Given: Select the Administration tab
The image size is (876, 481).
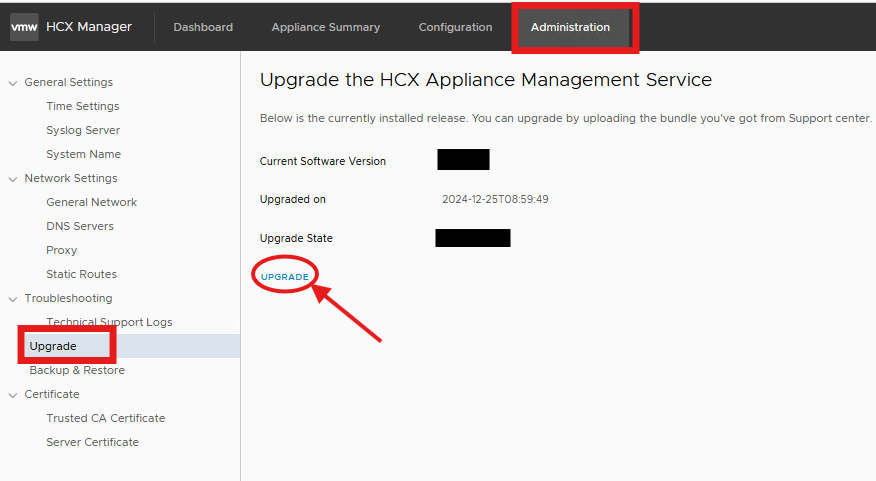Looking at the screenshot, I should point(570,27).
